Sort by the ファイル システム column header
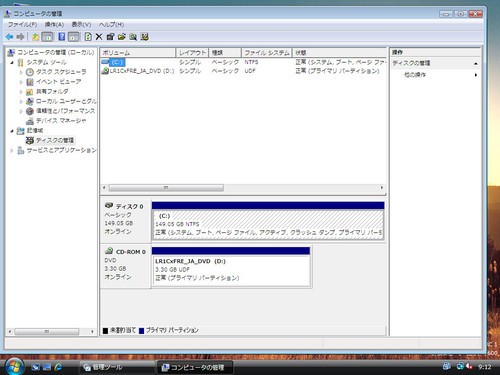 click(x=267, y=53)
